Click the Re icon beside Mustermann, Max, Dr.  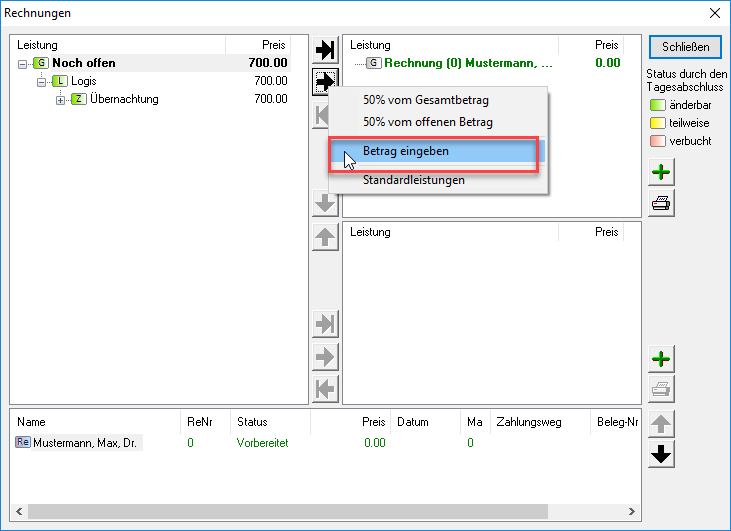23,442
